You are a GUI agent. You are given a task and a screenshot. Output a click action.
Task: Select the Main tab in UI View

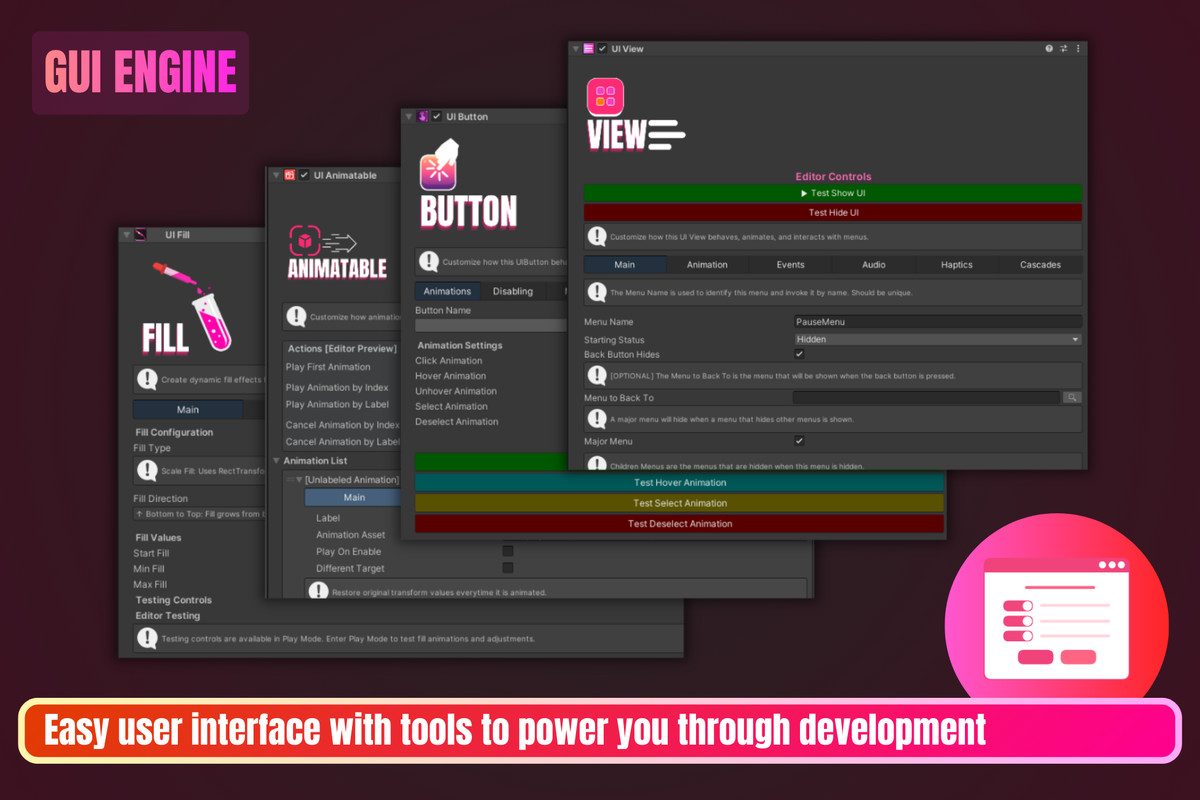[624, 265]
